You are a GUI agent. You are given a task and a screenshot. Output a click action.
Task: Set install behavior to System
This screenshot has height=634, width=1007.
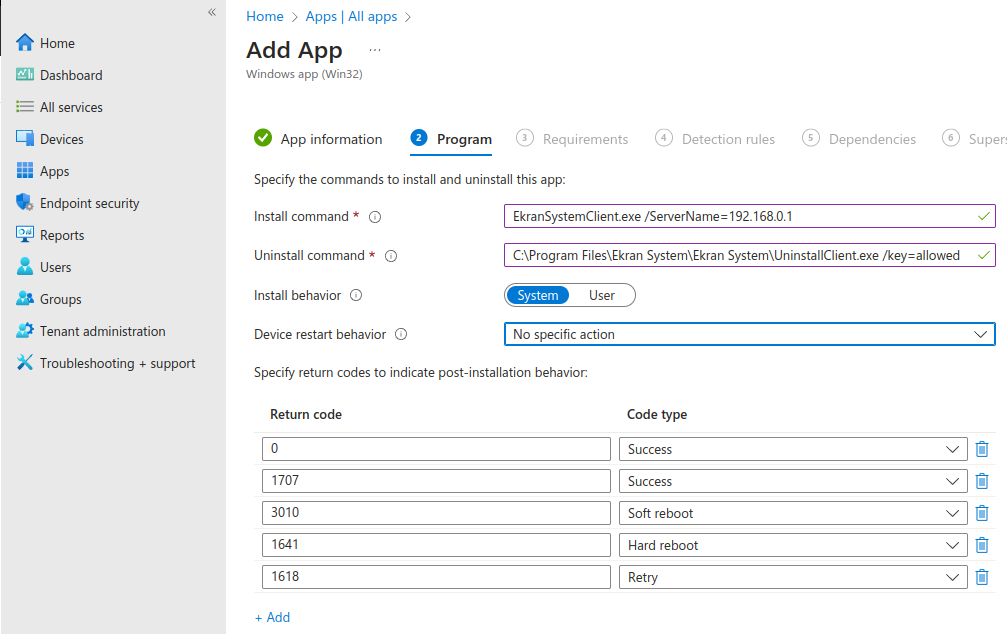538,295
